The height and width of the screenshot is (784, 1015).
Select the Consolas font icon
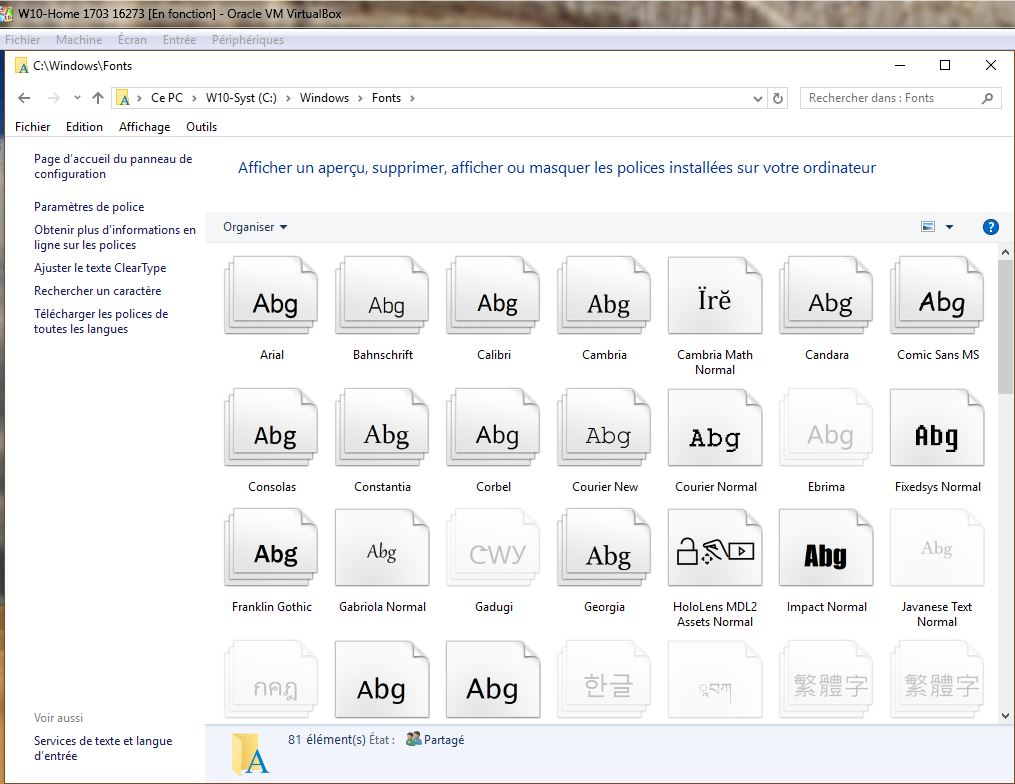pyautogui.click(x=271, y=427)
